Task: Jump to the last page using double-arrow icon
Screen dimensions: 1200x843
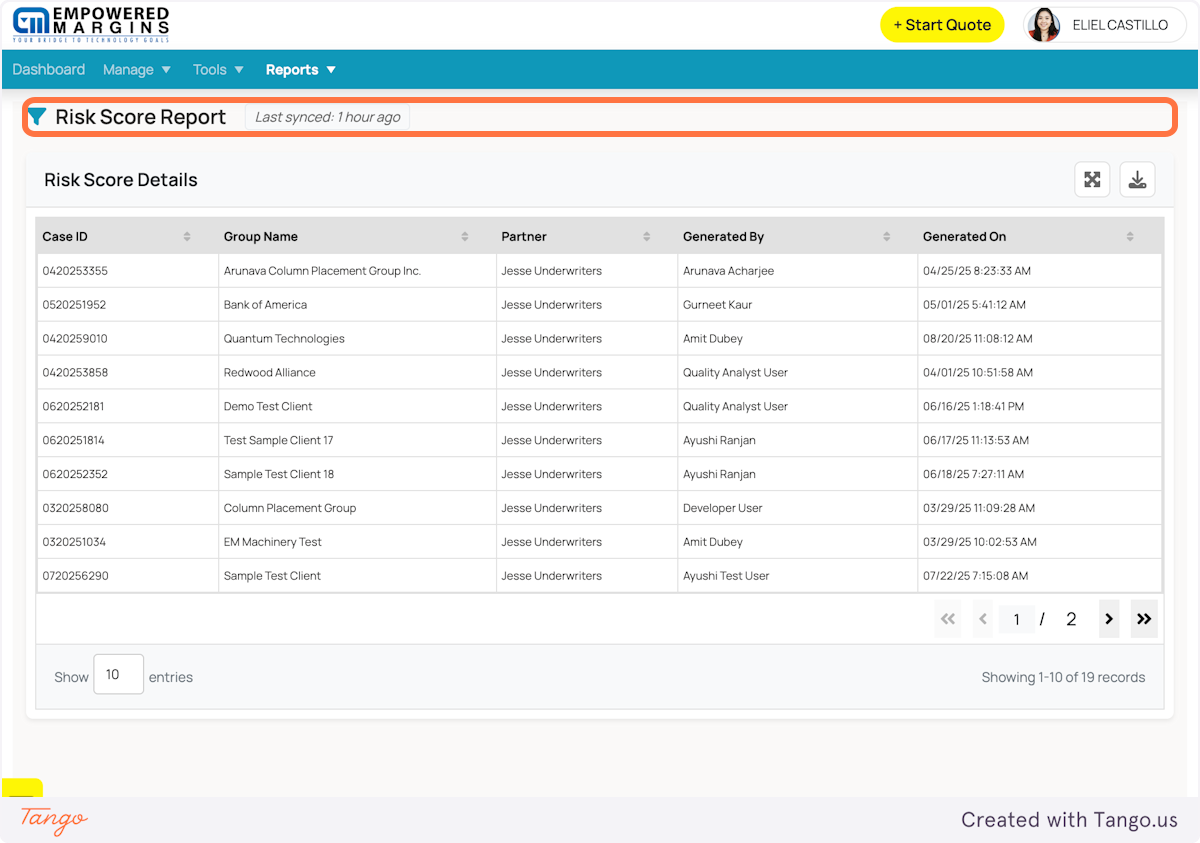Action: (1144, 618)
